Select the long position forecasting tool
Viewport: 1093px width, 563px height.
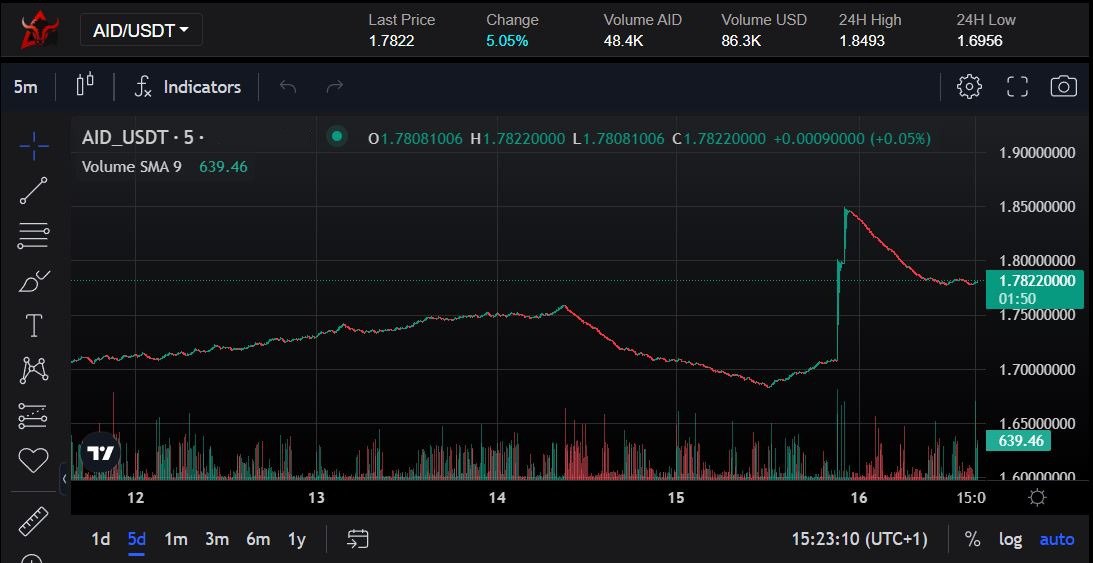click(x=33, y=416)
